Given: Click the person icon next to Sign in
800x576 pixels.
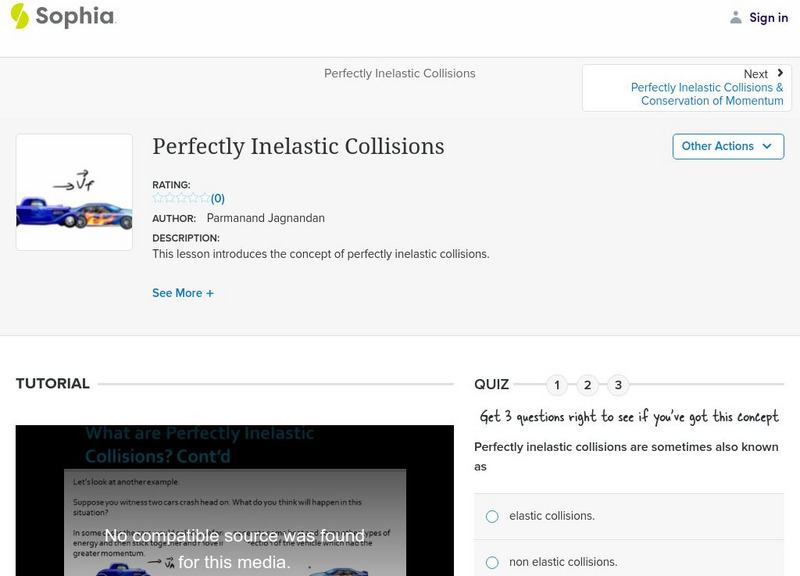Looking at the screenshot, I should click(x=736, y=16).
